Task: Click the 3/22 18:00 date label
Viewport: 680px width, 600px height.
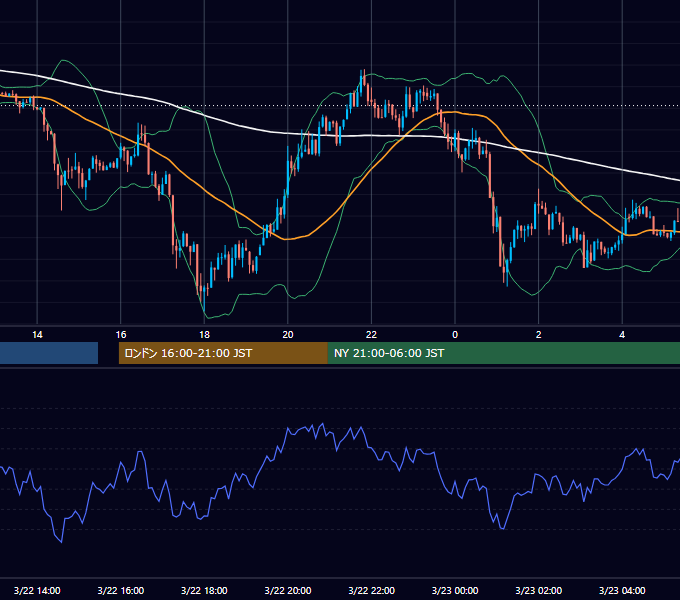Action: [x=204, y=590]
